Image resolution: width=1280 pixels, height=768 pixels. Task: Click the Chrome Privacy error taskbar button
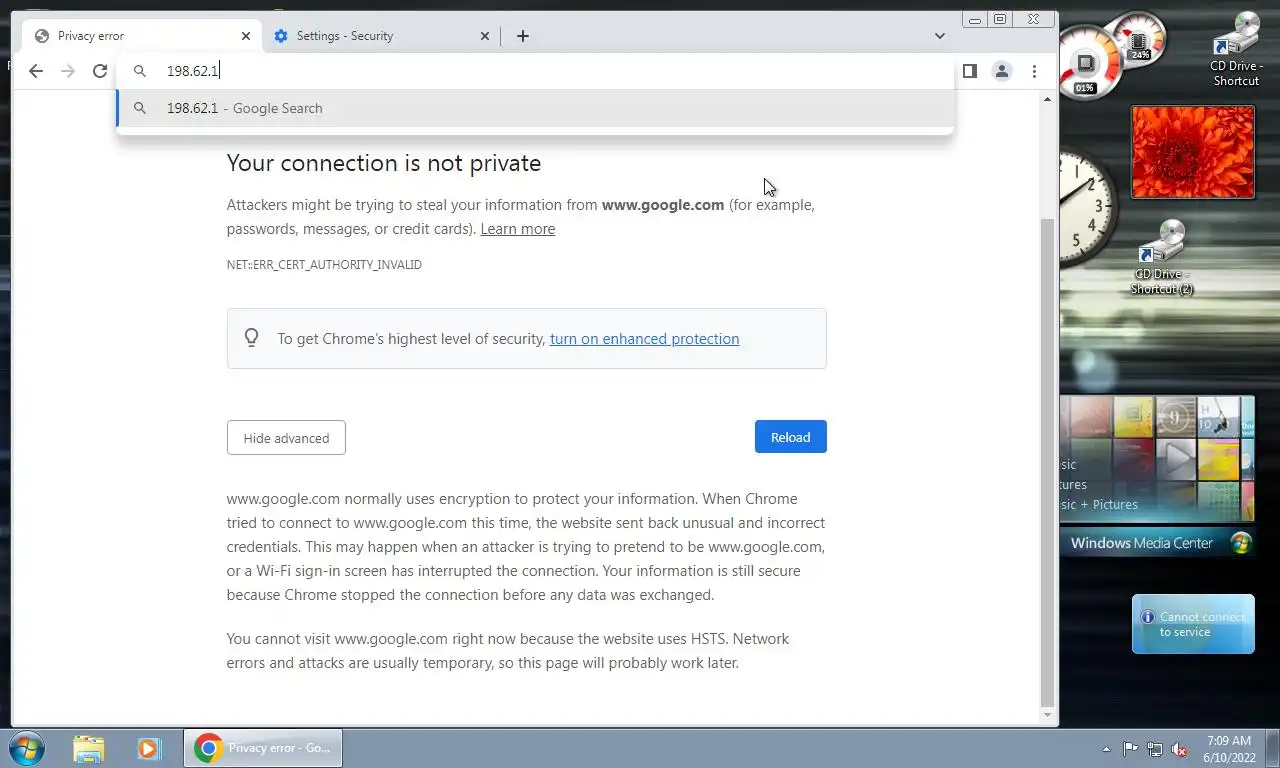pos(263,748)
